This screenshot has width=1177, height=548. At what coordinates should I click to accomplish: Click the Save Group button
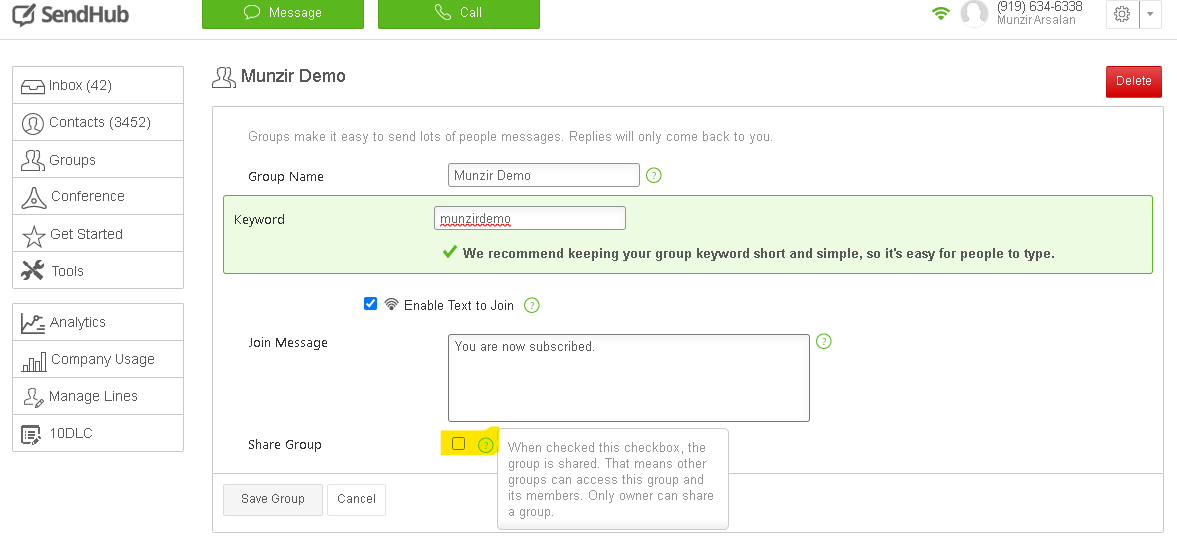(x=272, y=499)
